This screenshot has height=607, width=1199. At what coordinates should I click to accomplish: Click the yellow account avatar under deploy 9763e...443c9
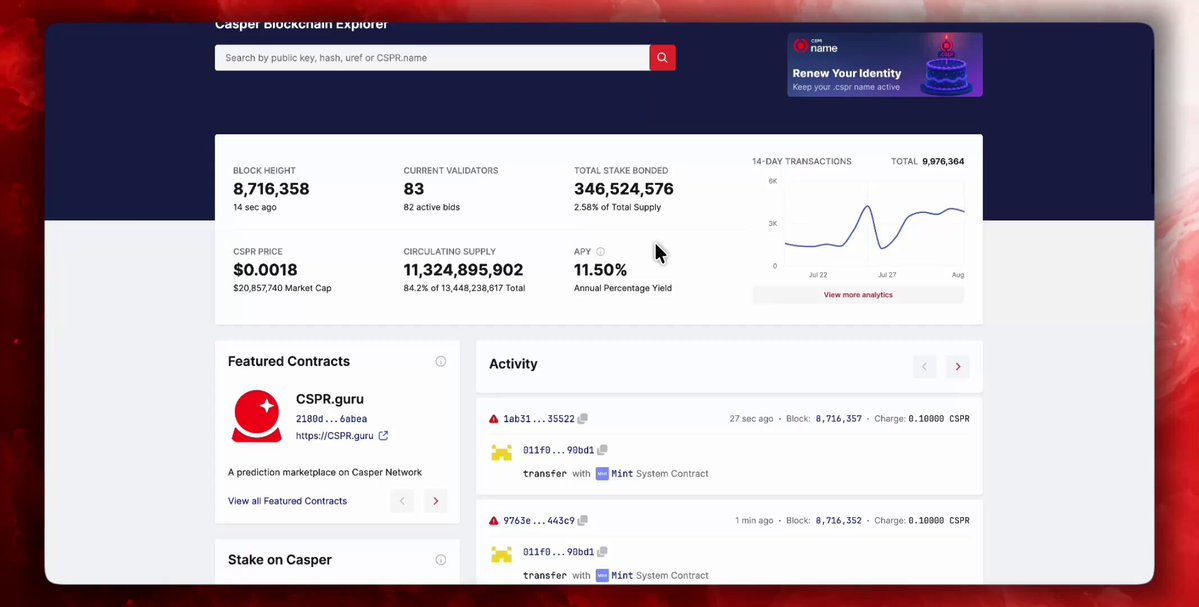pyautogui.click(x=502, y=554)
